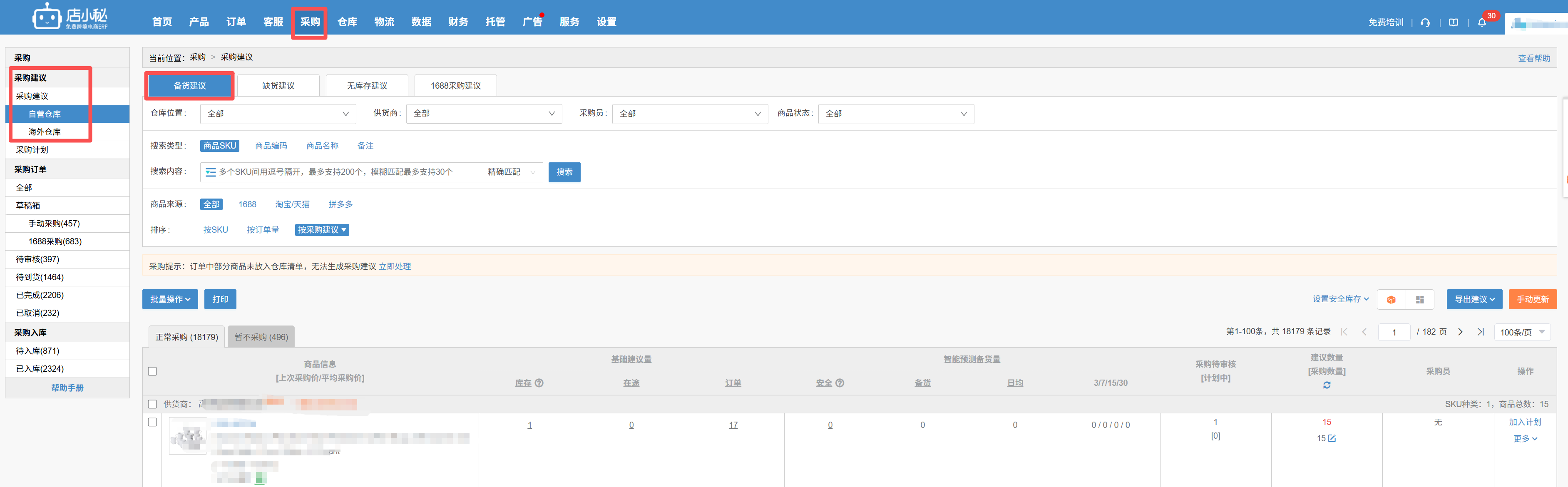The image size is (1568, 487).
Task: Tick the 供货商 group row checkbox
Action: (152, 404)
